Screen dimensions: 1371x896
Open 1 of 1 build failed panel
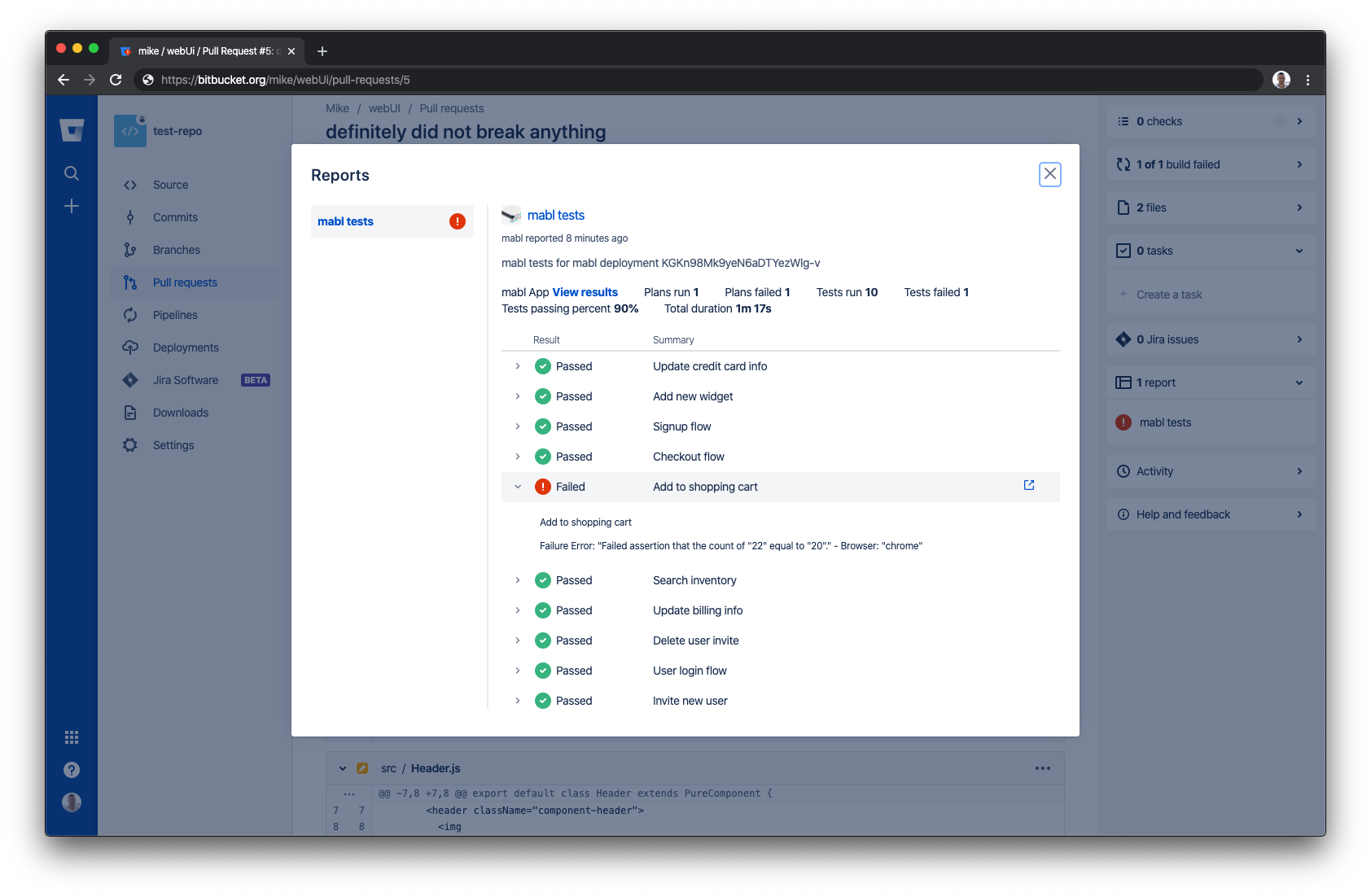(x=1211, y=164)
